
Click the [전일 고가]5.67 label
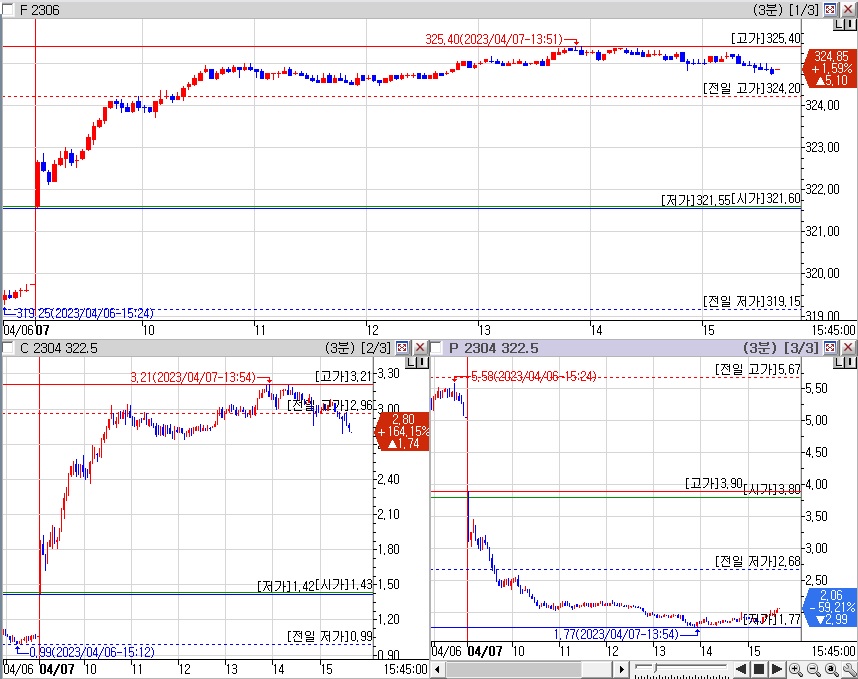pos(758,370)
